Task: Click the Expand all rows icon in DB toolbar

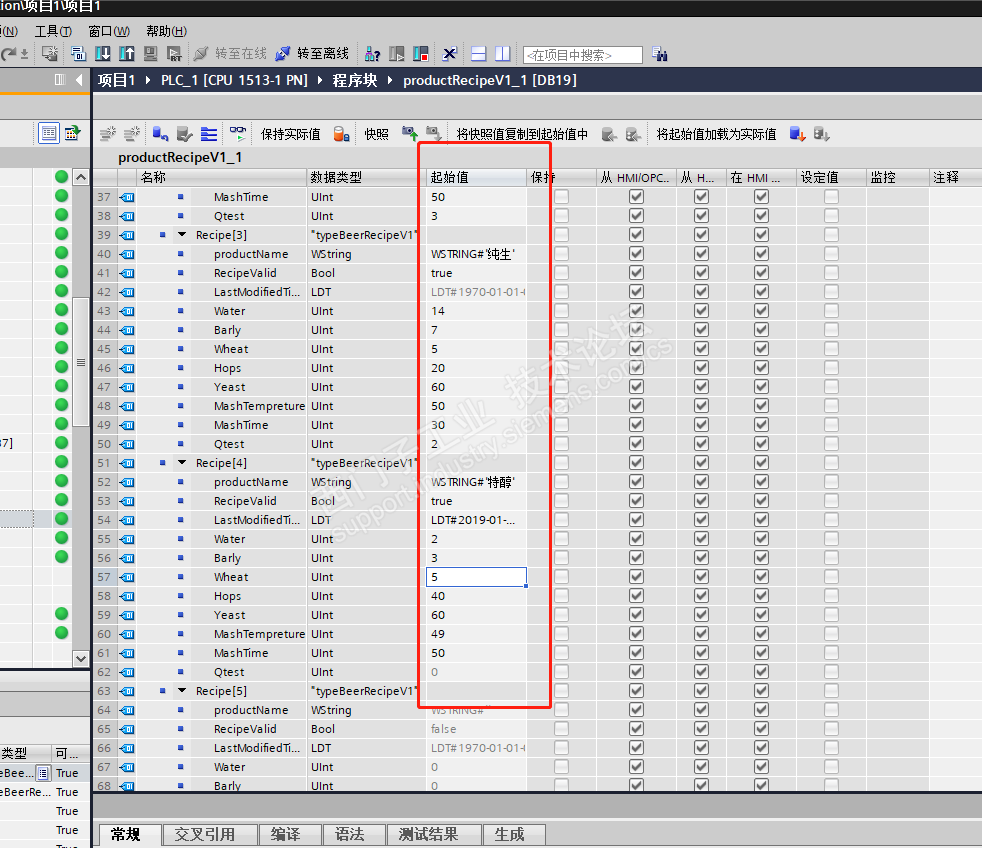Action: pos(209,133)
